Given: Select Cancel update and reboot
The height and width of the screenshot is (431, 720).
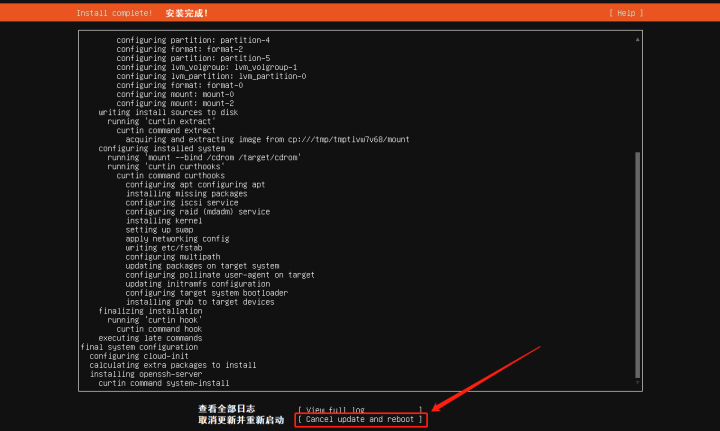Looking at the screenshot, I should [360, 419].
